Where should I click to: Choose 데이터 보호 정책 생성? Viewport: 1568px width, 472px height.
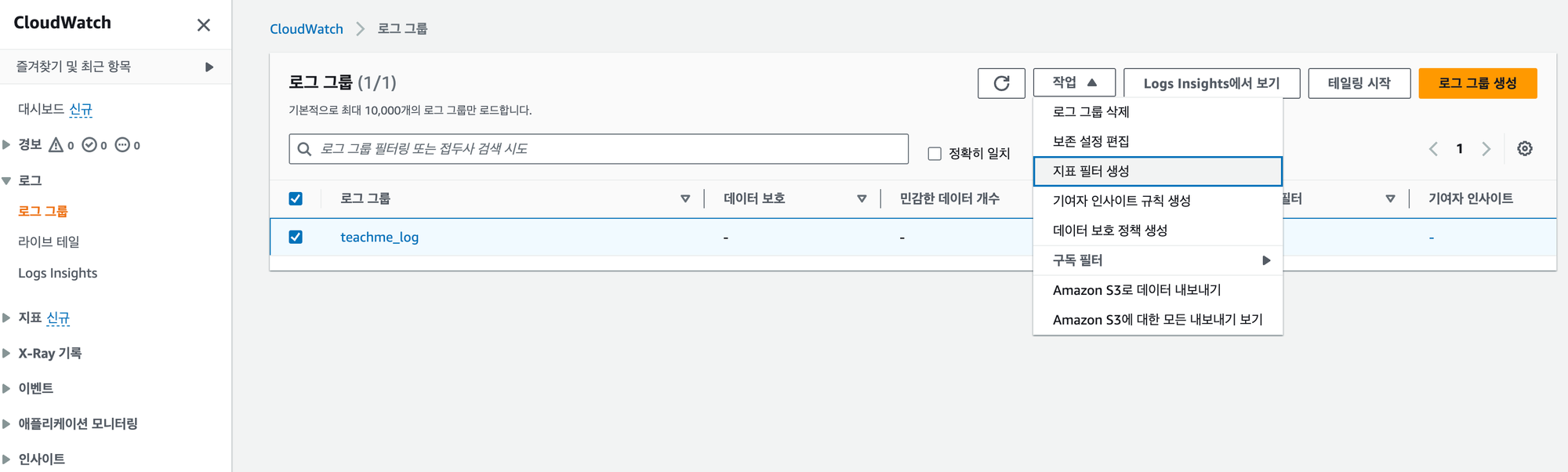point(1158,231)
